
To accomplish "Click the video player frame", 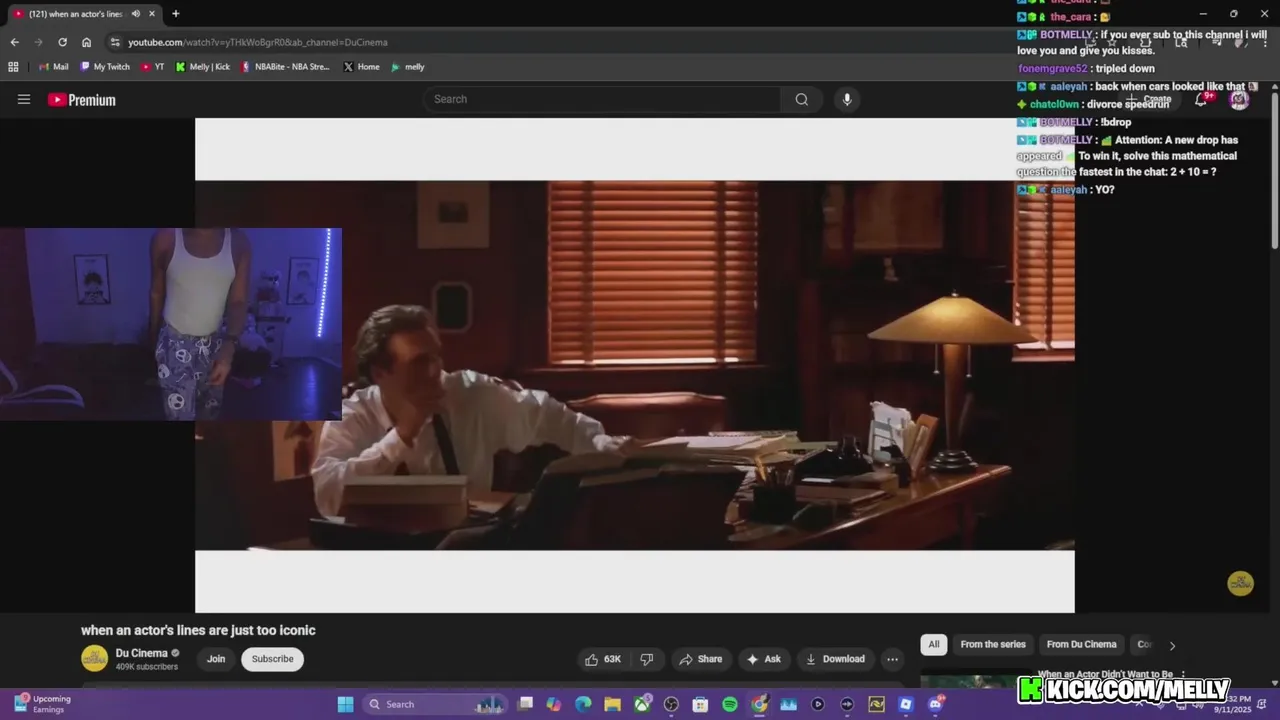I will coord(635,365).
